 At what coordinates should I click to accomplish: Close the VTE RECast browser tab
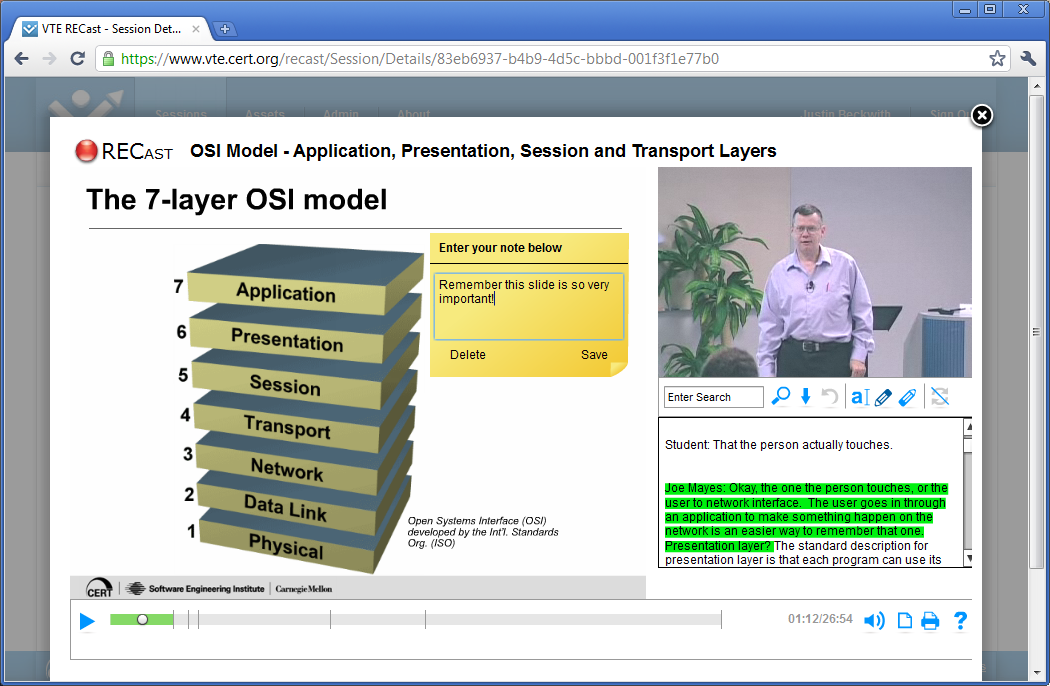coord(196,29)
